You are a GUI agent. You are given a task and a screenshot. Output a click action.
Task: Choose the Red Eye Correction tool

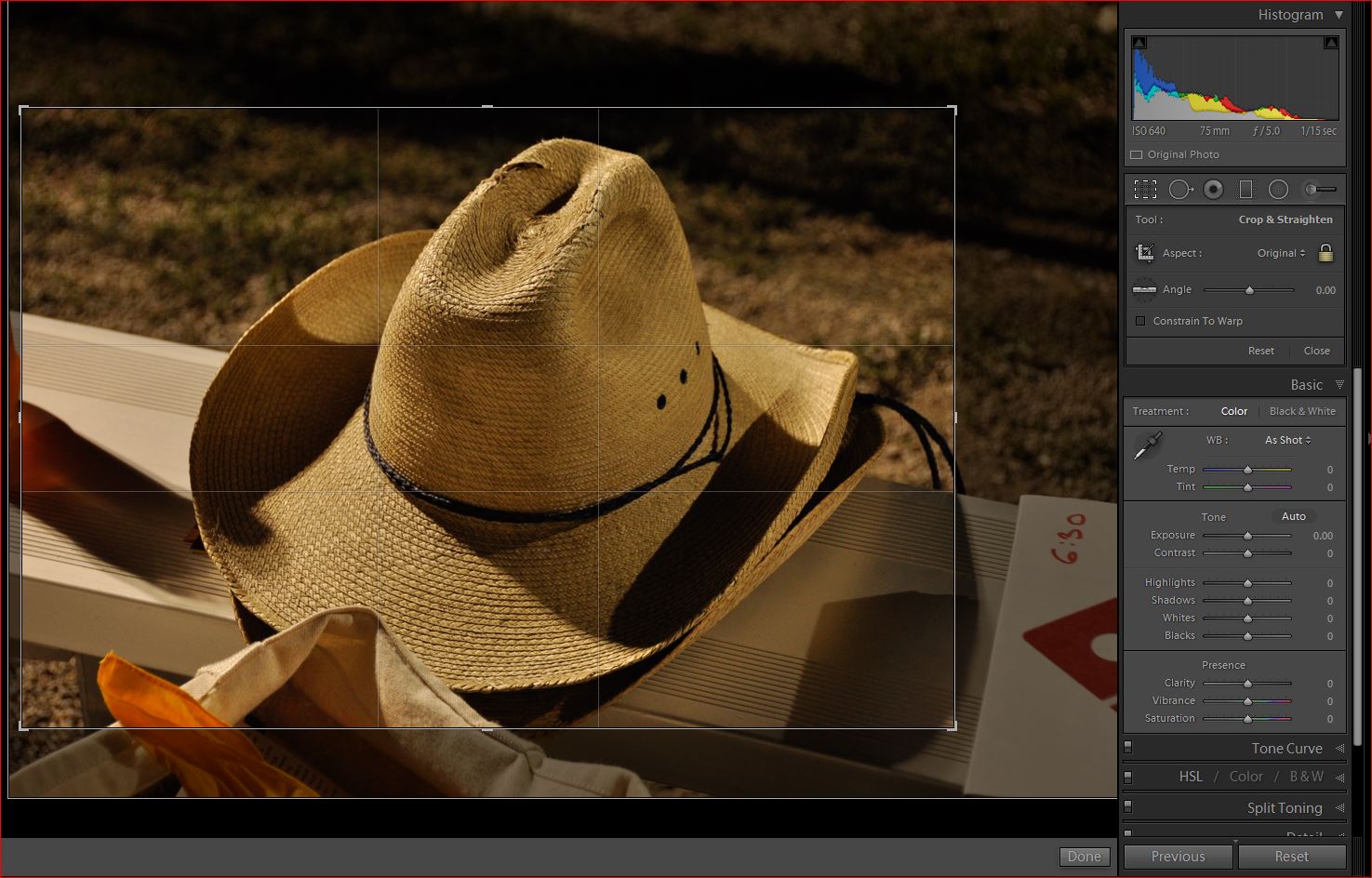pos(1213,190)
